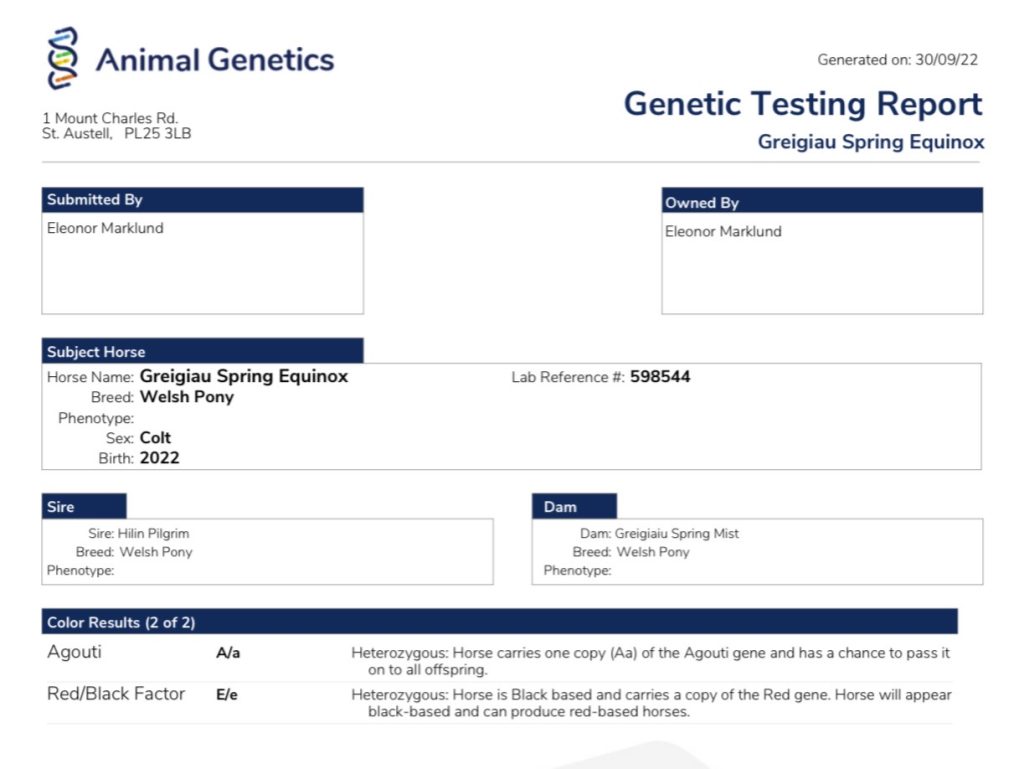Click the Generated on date text
This screenshot has height=769, width=1024.
pyautogui.click(x=897, y=60)
